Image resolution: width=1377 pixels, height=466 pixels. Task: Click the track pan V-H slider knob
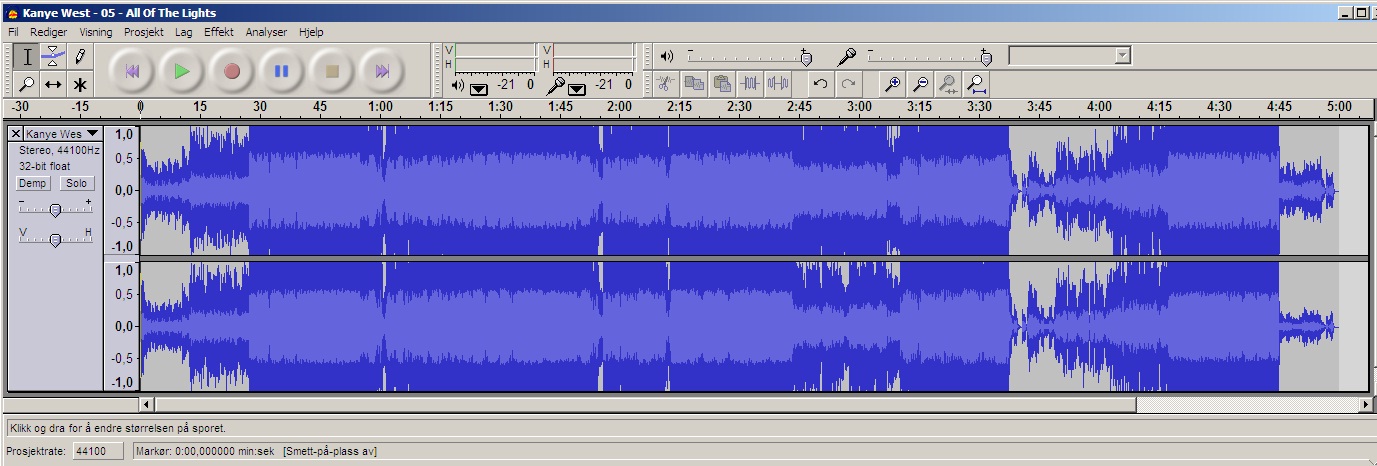pos(56,239)
